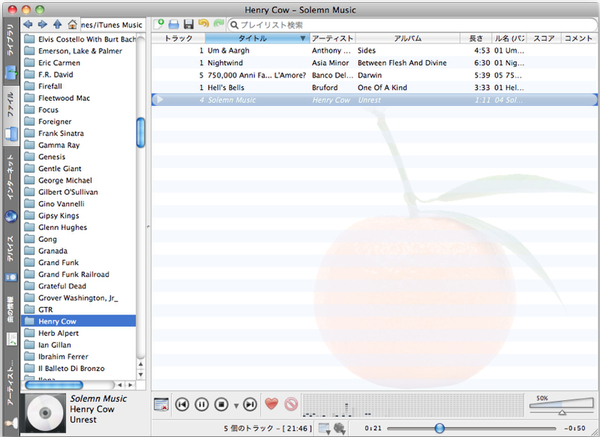The height and width of the screenshot is (437, 600).
Task: Open the デバイス sidebar tab
Action: [11, 259]
